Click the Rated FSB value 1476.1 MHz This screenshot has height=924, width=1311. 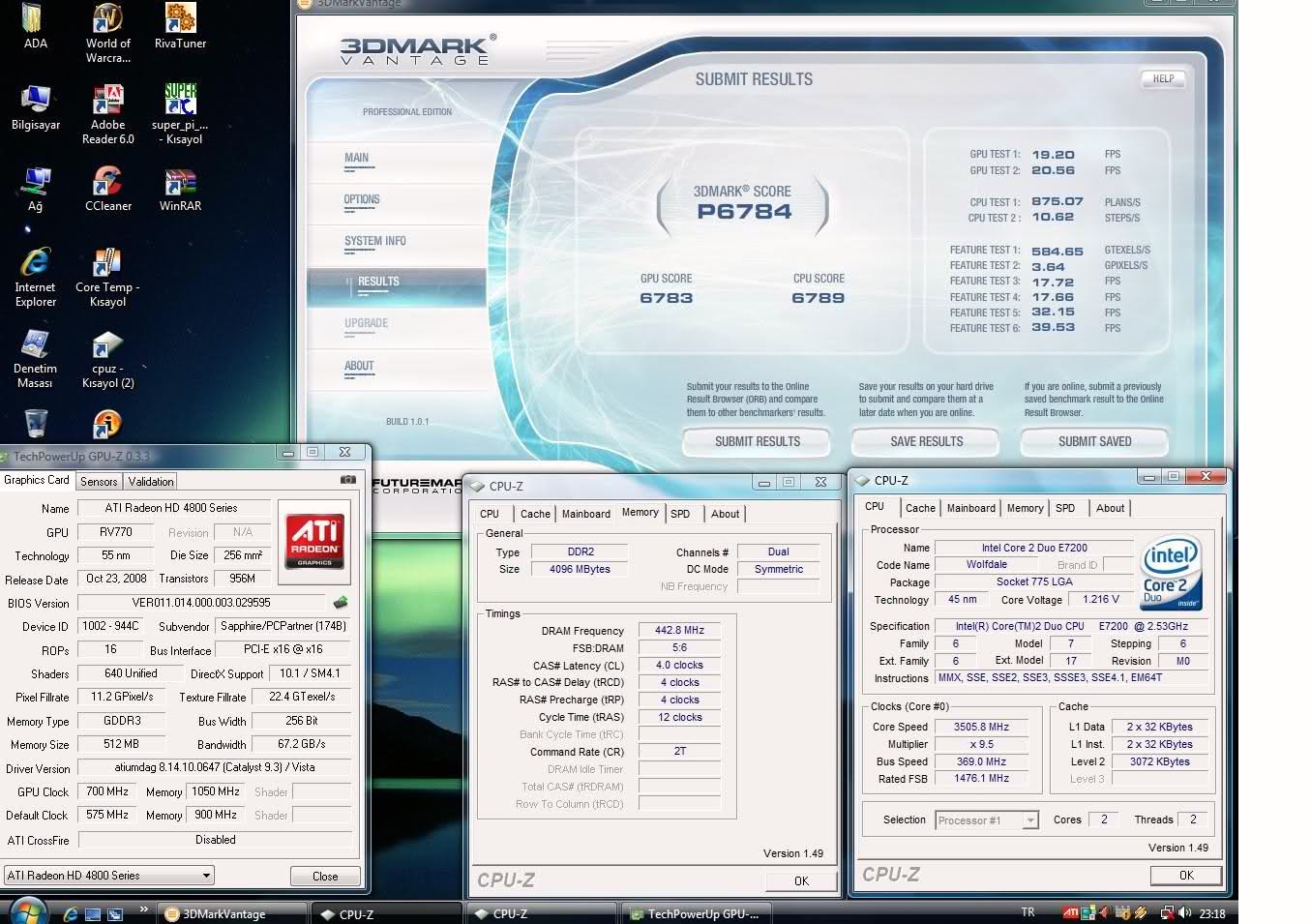981,778
